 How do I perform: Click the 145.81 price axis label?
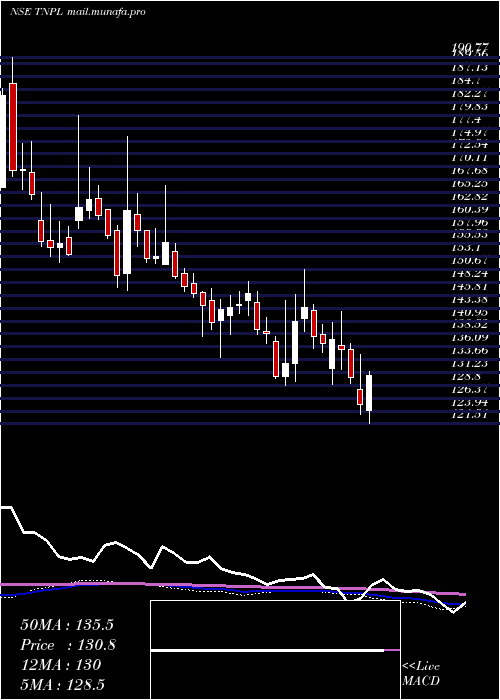469,287
